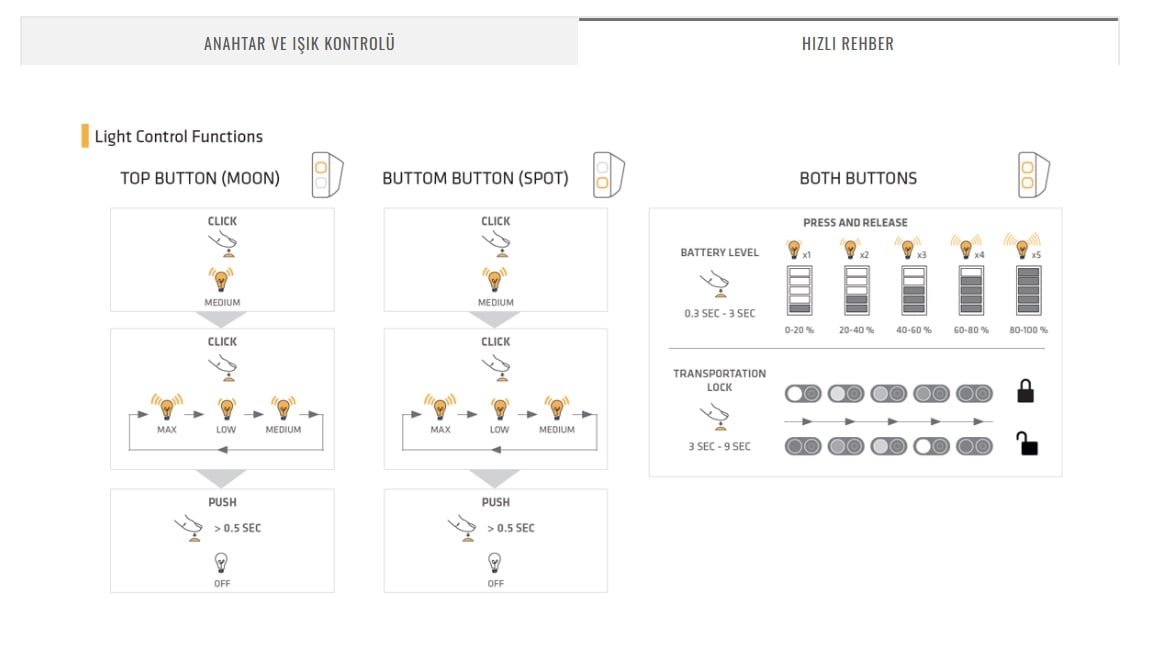Click the both buttons device icon
1153x649 pixels.
[1033, 175]
